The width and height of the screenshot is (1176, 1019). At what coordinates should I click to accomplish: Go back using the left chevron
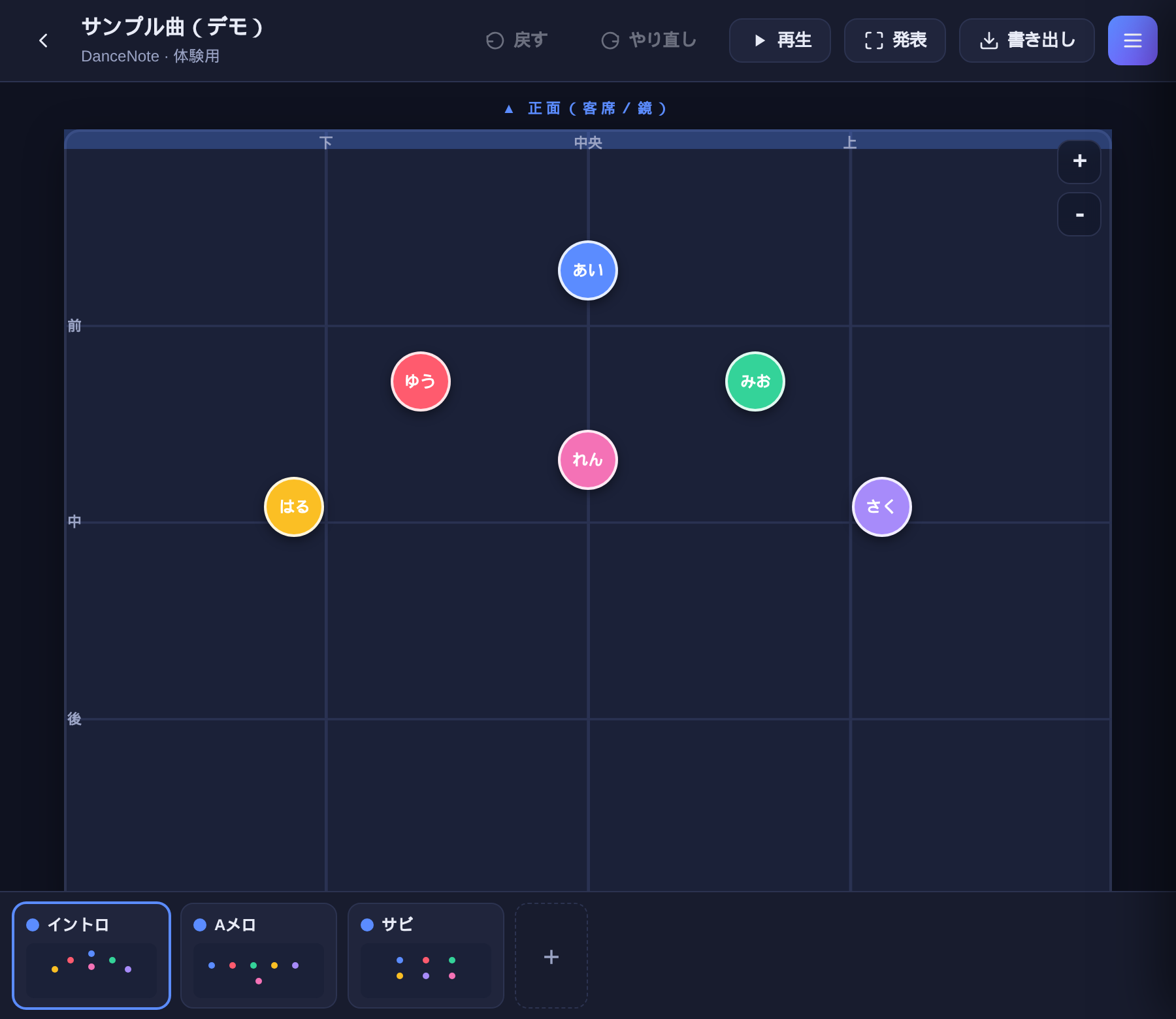(43, 40)
